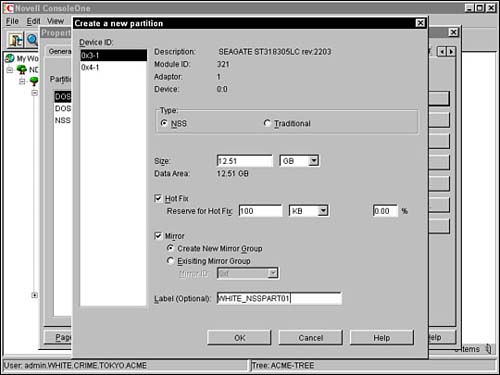Select the Traditional partition type radio

point(267,123)
